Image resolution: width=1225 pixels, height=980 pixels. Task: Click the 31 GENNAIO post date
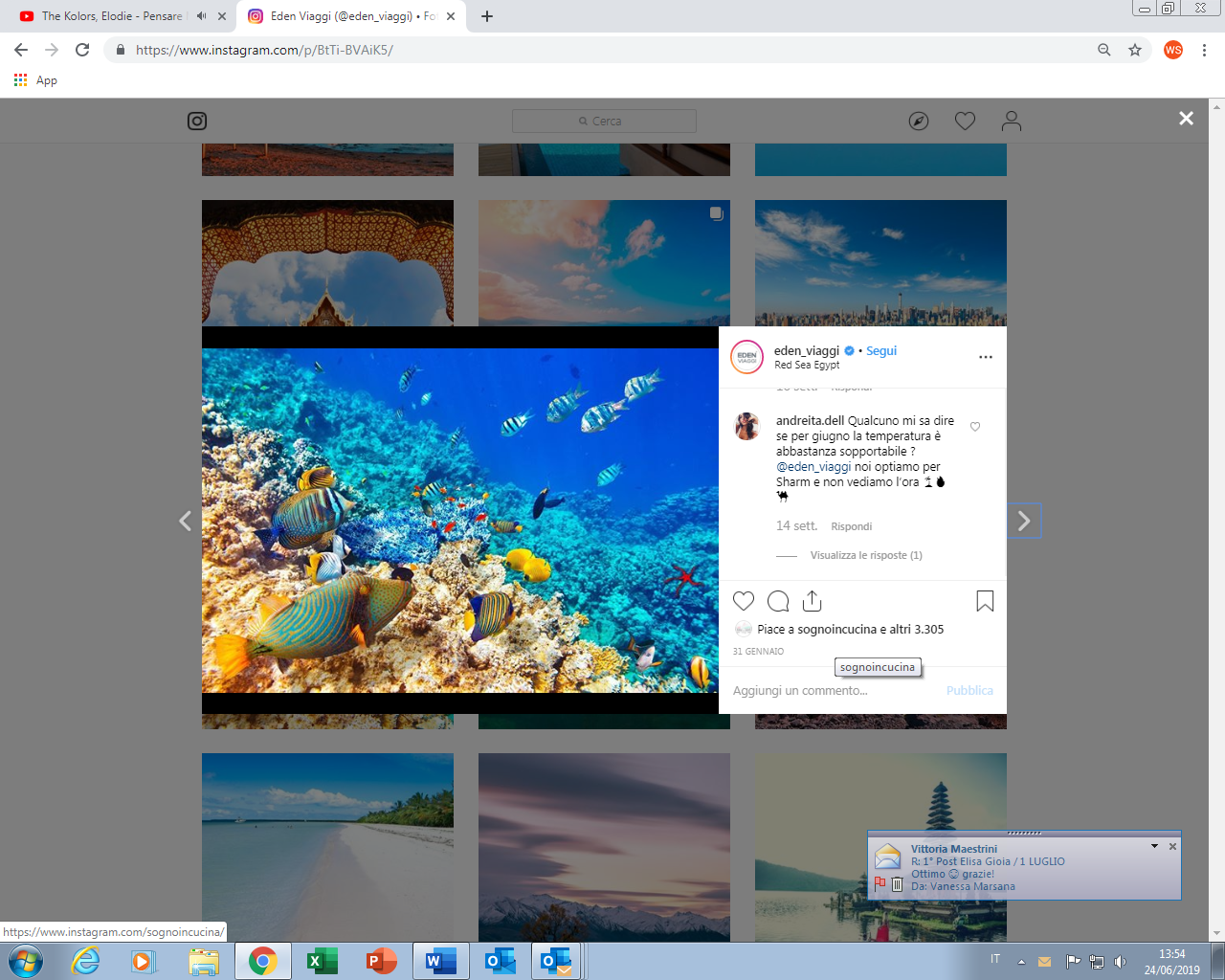[758, 651]
